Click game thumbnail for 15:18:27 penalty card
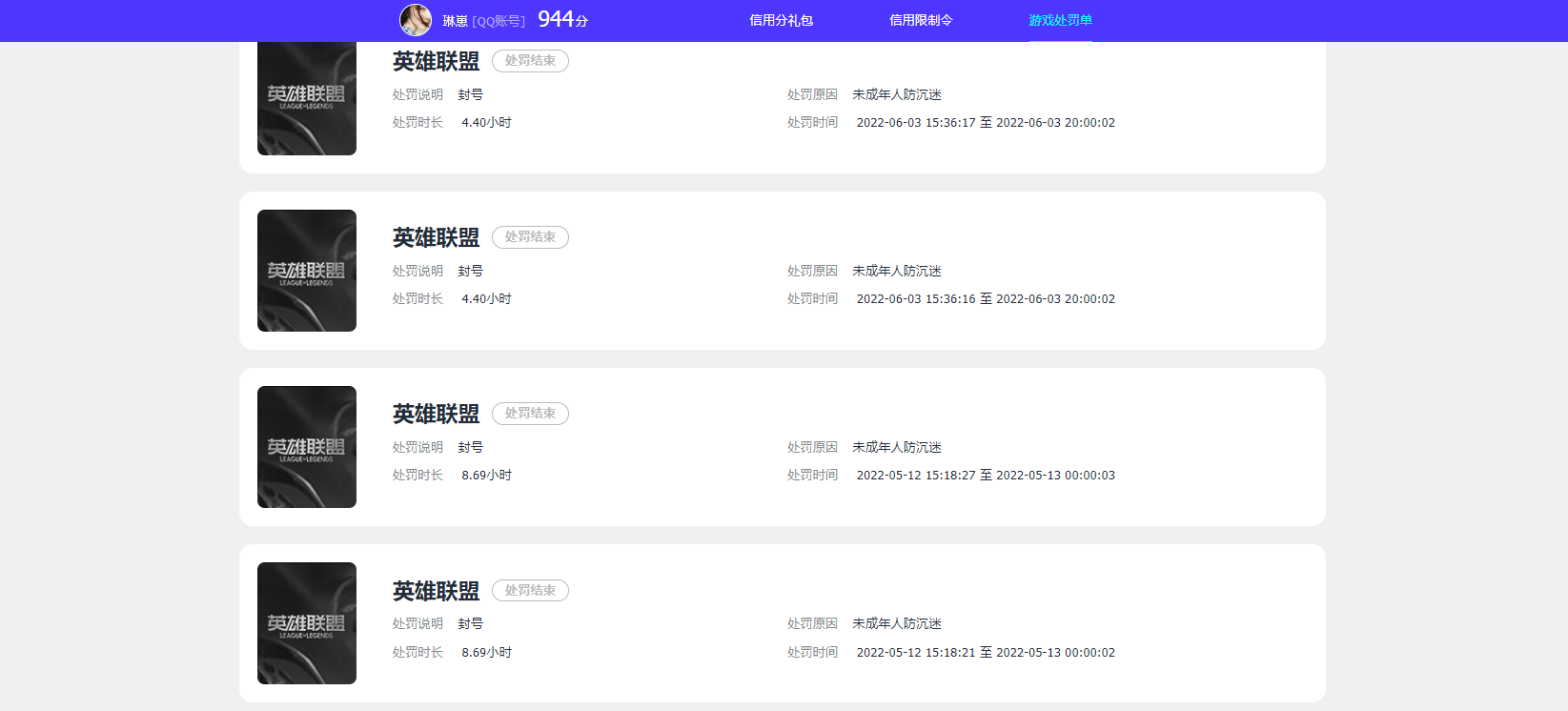 [307, 447]
